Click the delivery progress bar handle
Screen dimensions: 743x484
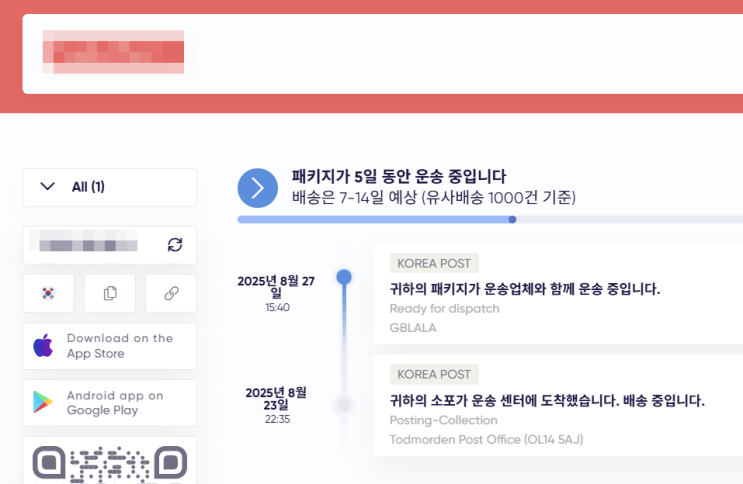click(x=512, y=219)
